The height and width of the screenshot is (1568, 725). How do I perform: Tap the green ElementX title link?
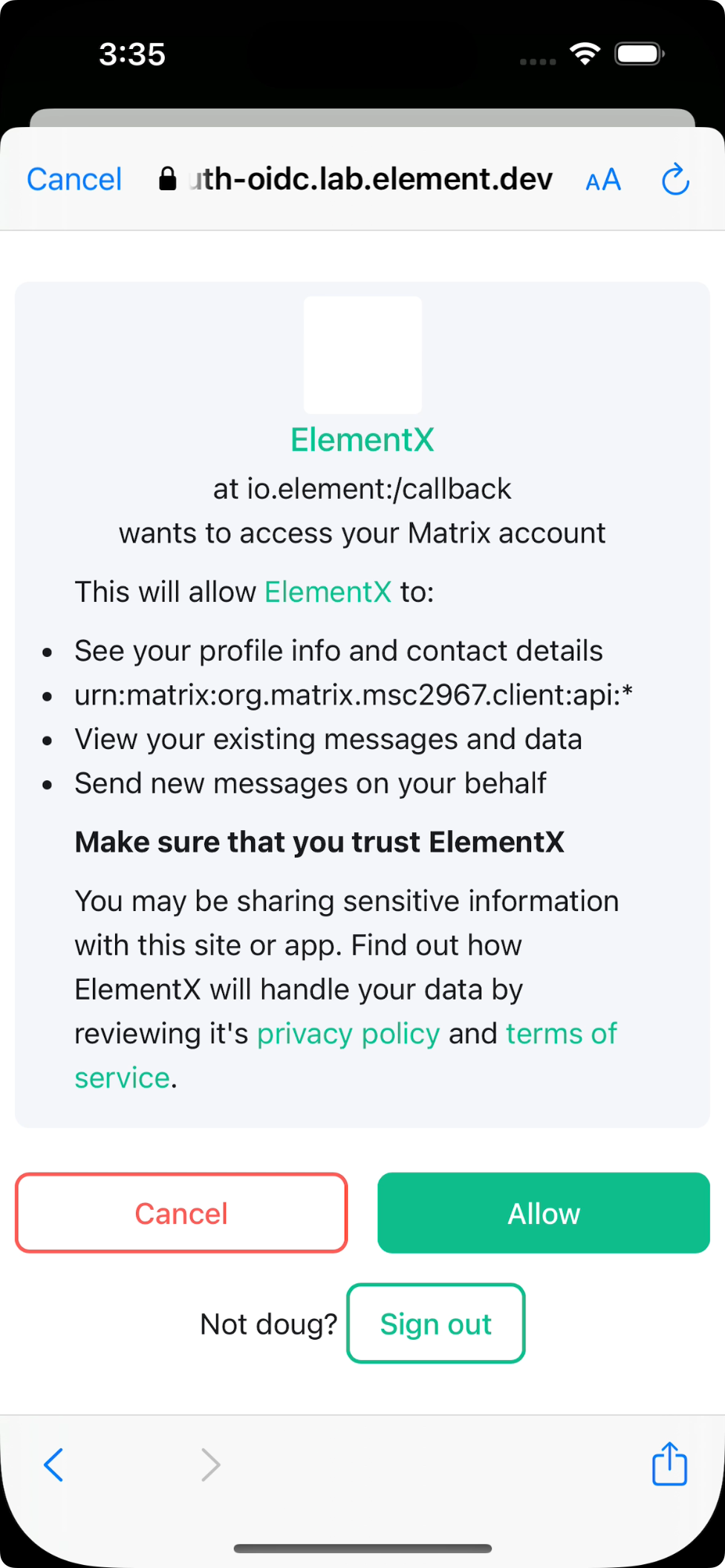[x=362, y=440]
